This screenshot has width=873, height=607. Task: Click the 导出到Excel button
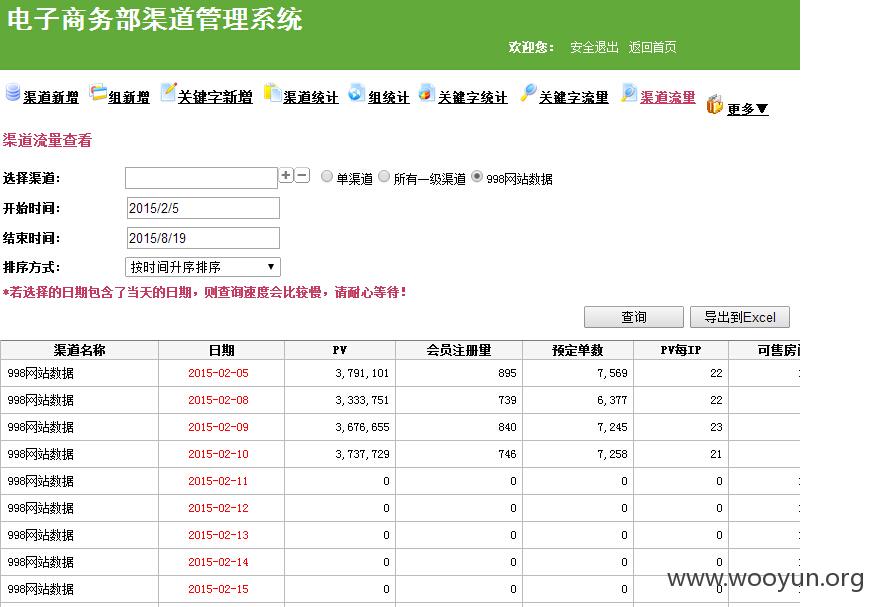pyautogui.click(x=739, y=317)
